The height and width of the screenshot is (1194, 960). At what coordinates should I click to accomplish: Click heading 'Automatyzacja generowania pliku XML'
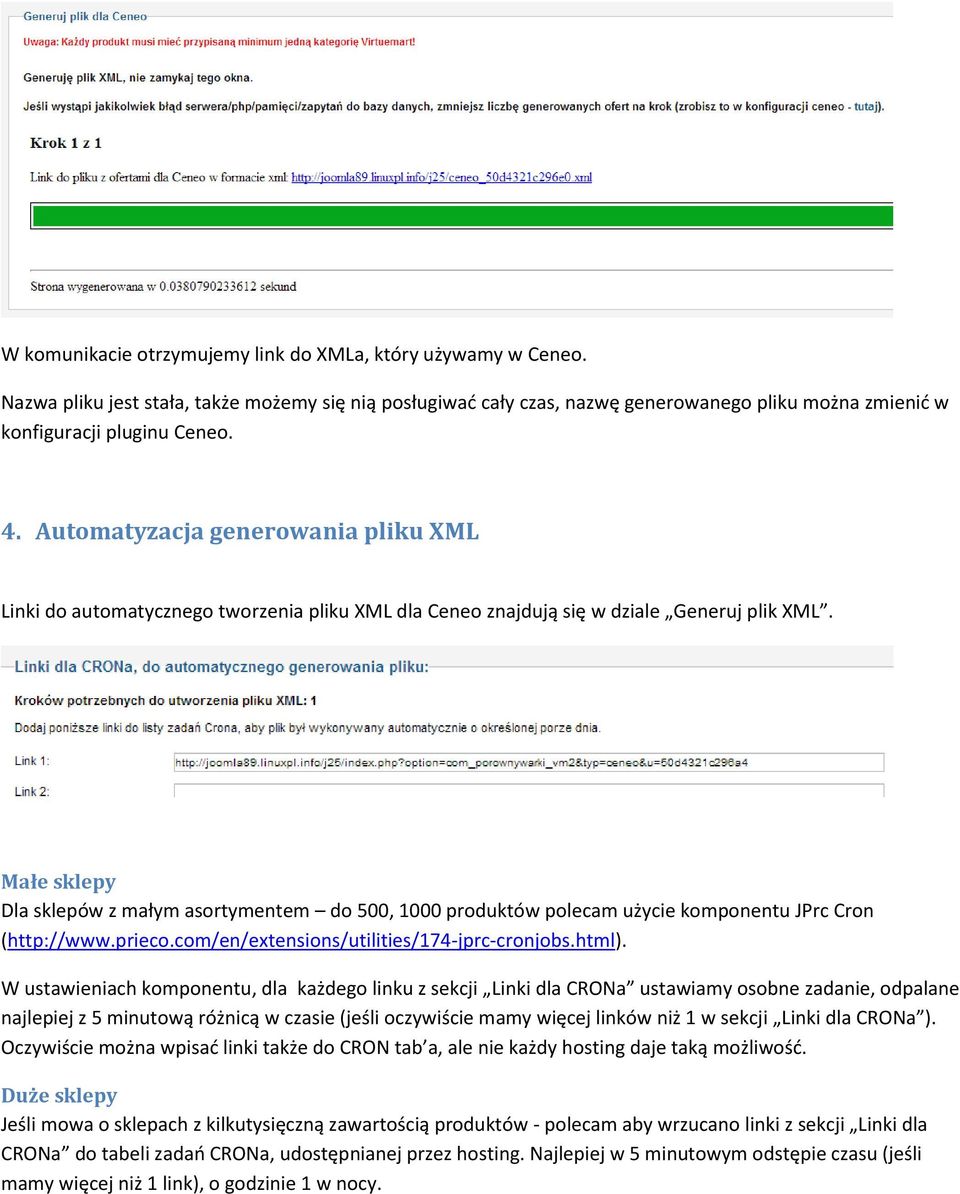click(x=257, y=532)
